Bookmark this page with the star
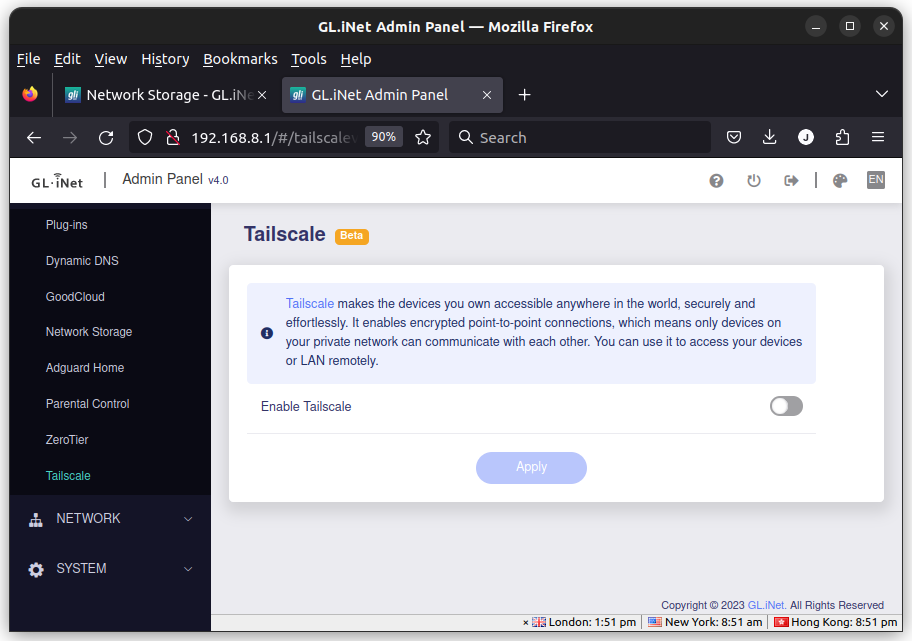The image size is (912, 641). pos(423,138)
